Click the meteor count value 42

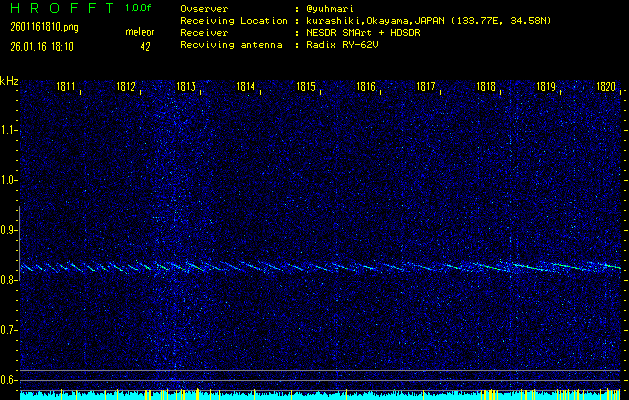click(x=145, y=46)
